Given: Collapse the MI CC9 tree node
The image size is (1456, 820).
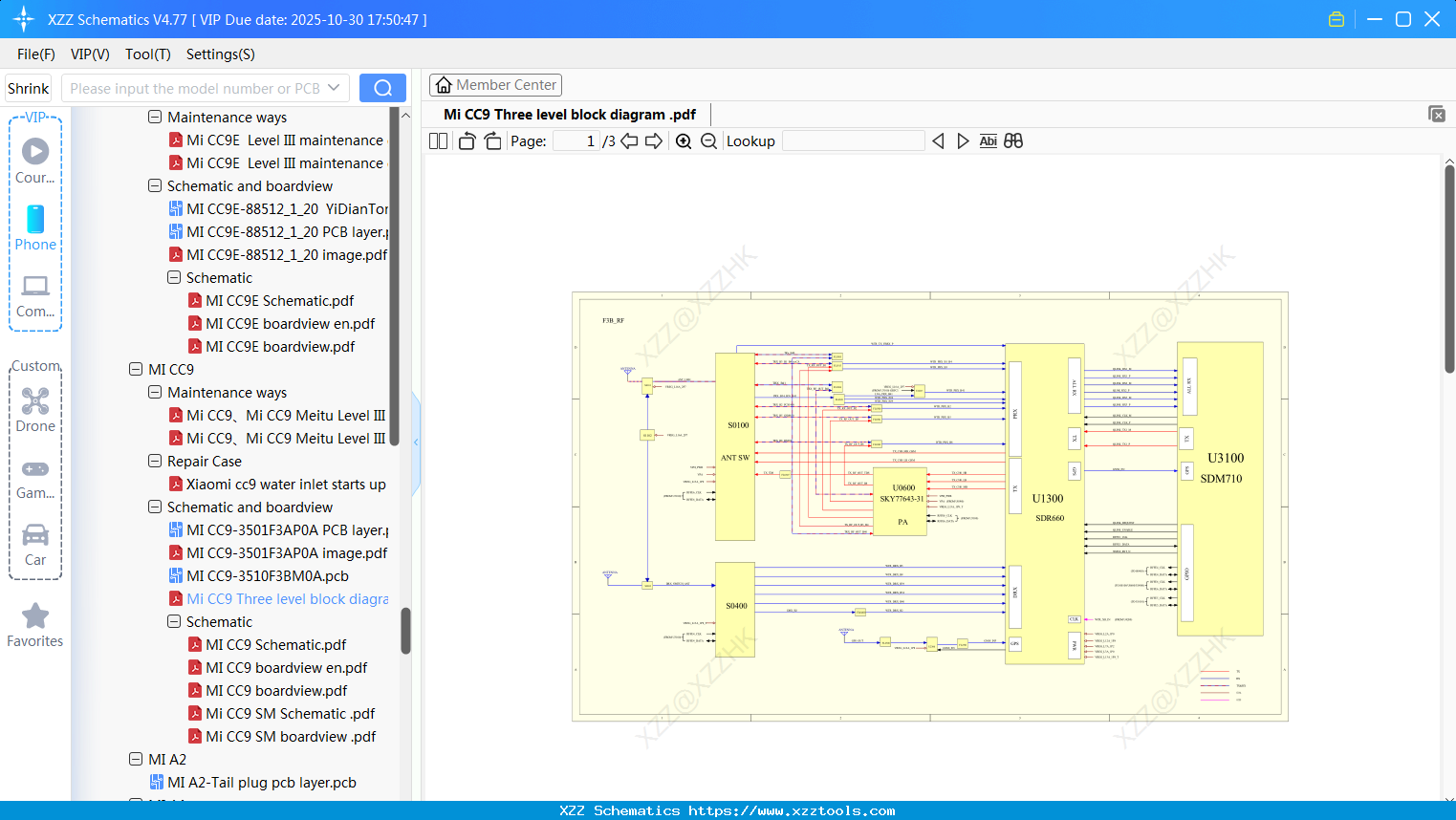Looking at the screenshot, I should (x=136, y=369).
